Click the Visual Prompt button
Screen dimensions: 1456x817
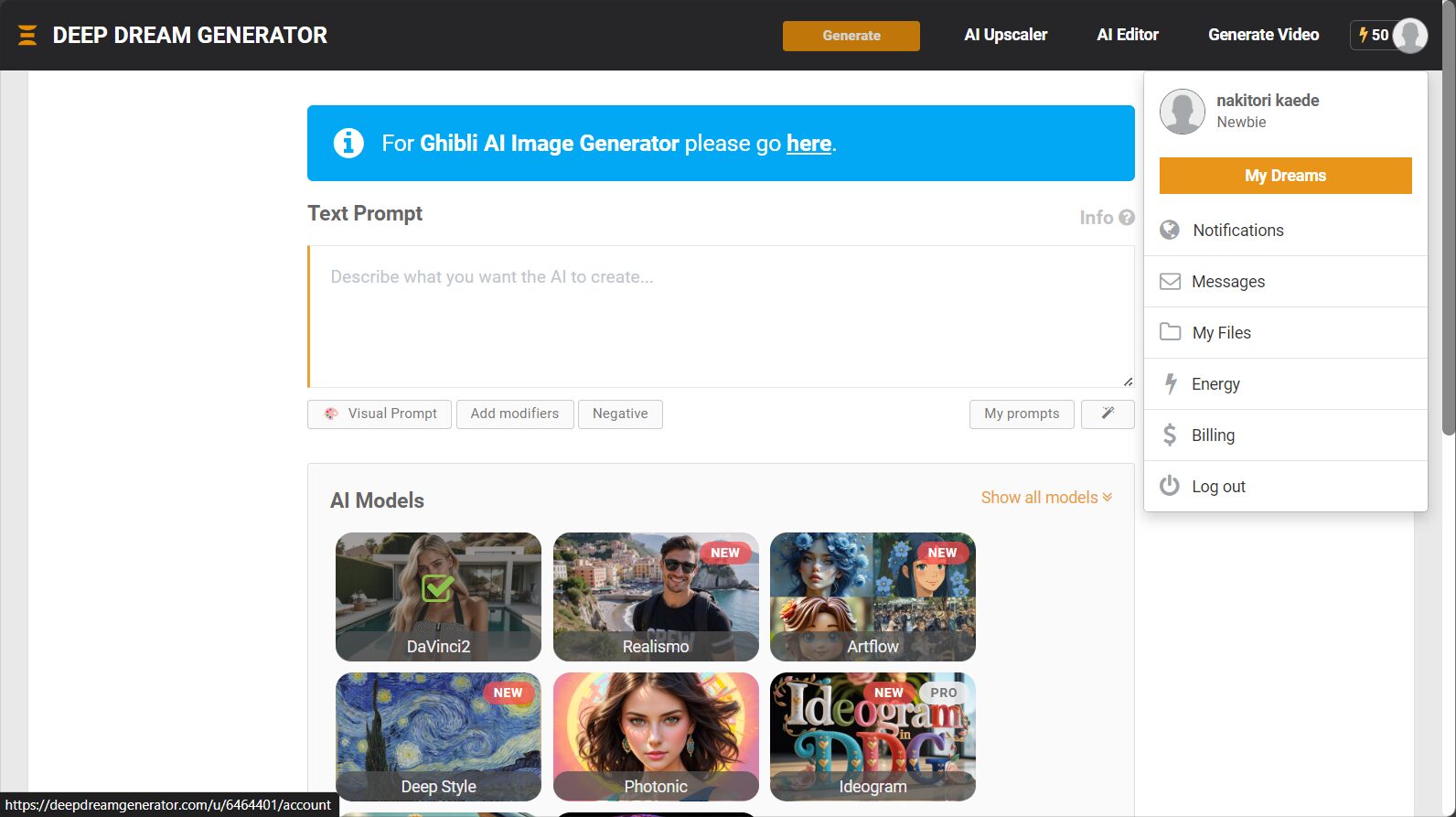(x=380, y=414)
